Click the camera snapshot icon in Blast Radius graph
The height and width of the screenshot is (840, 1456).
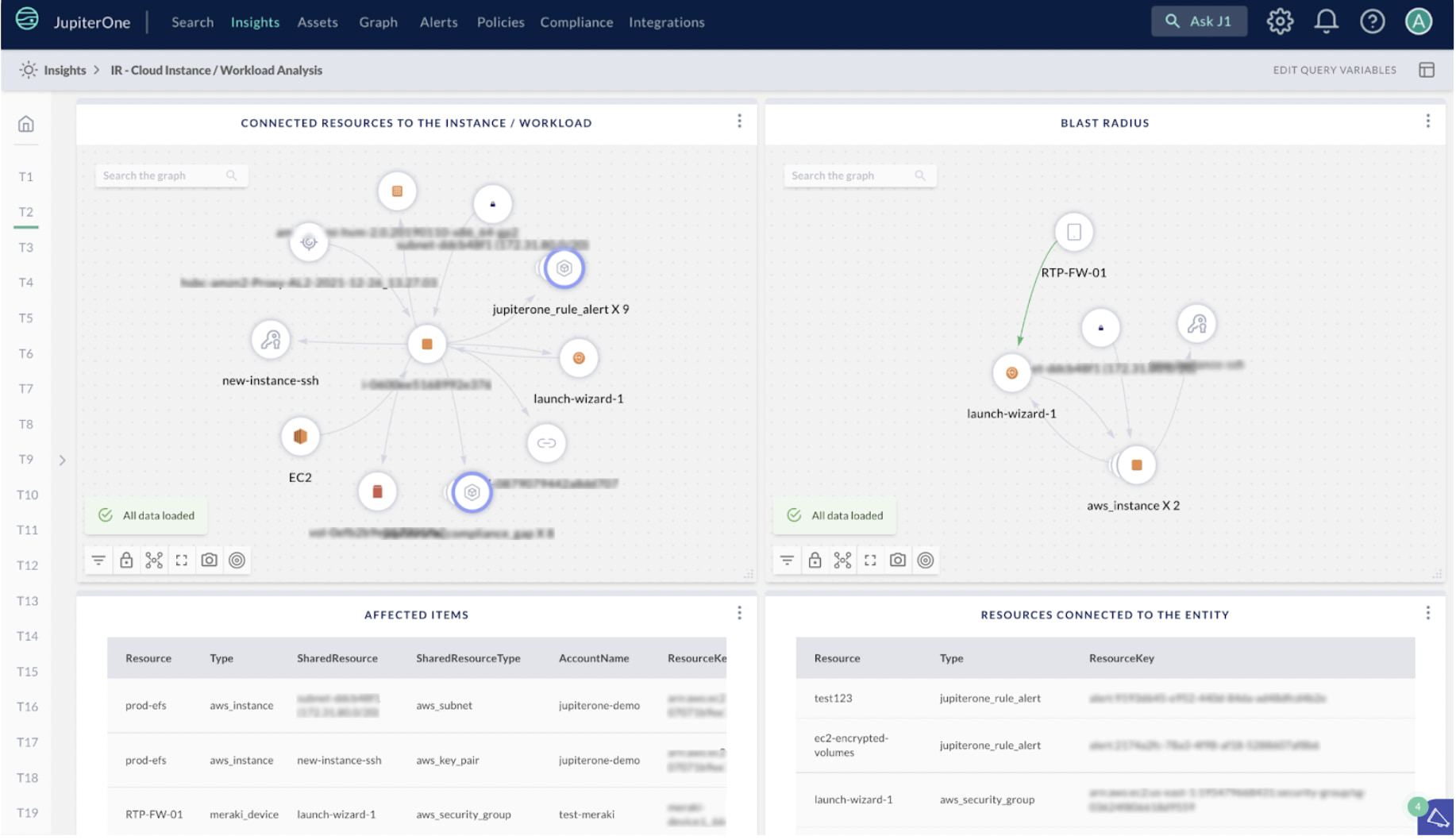pos(899,561)
